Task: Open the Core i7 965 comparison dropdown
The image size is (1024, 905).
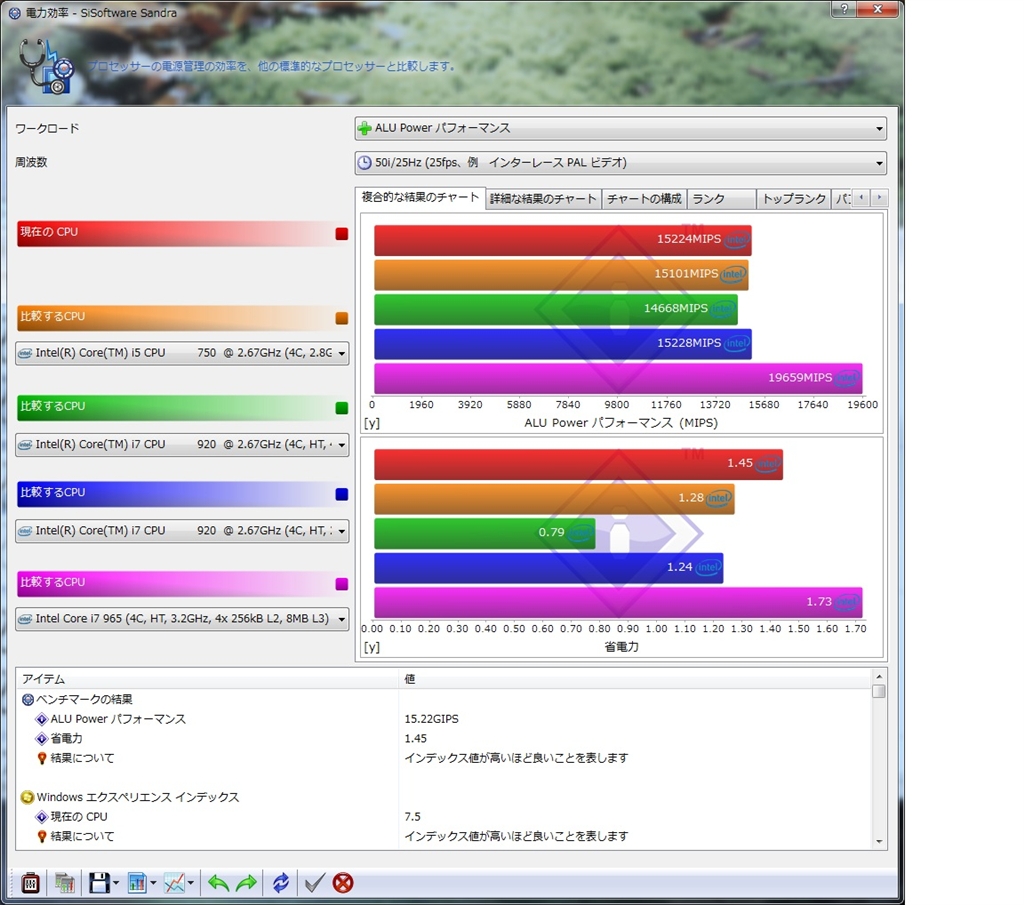Action: pyautogui.click(x=182, y=618)
